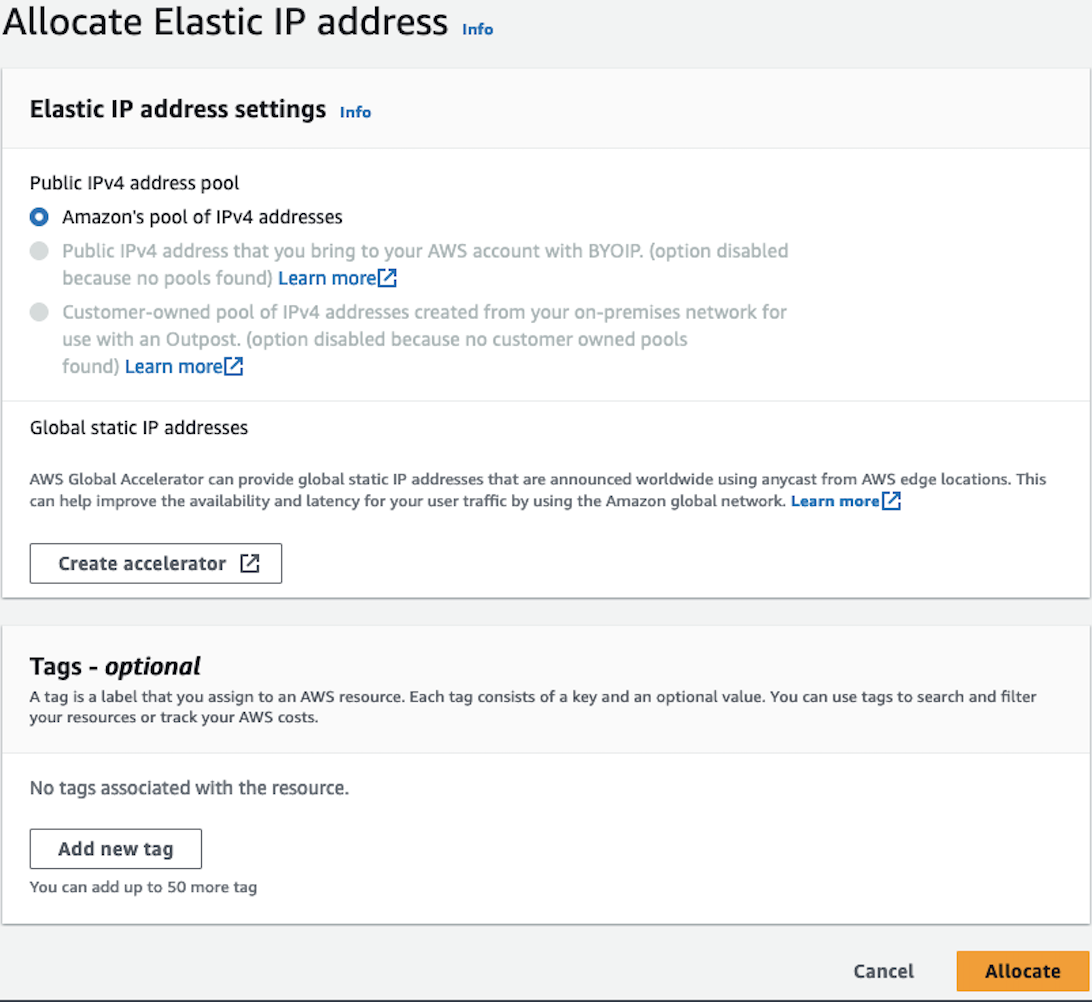Click the "Public IPv4 address pool" label
Screen dimensions: 1092x1002
[134, 183]
